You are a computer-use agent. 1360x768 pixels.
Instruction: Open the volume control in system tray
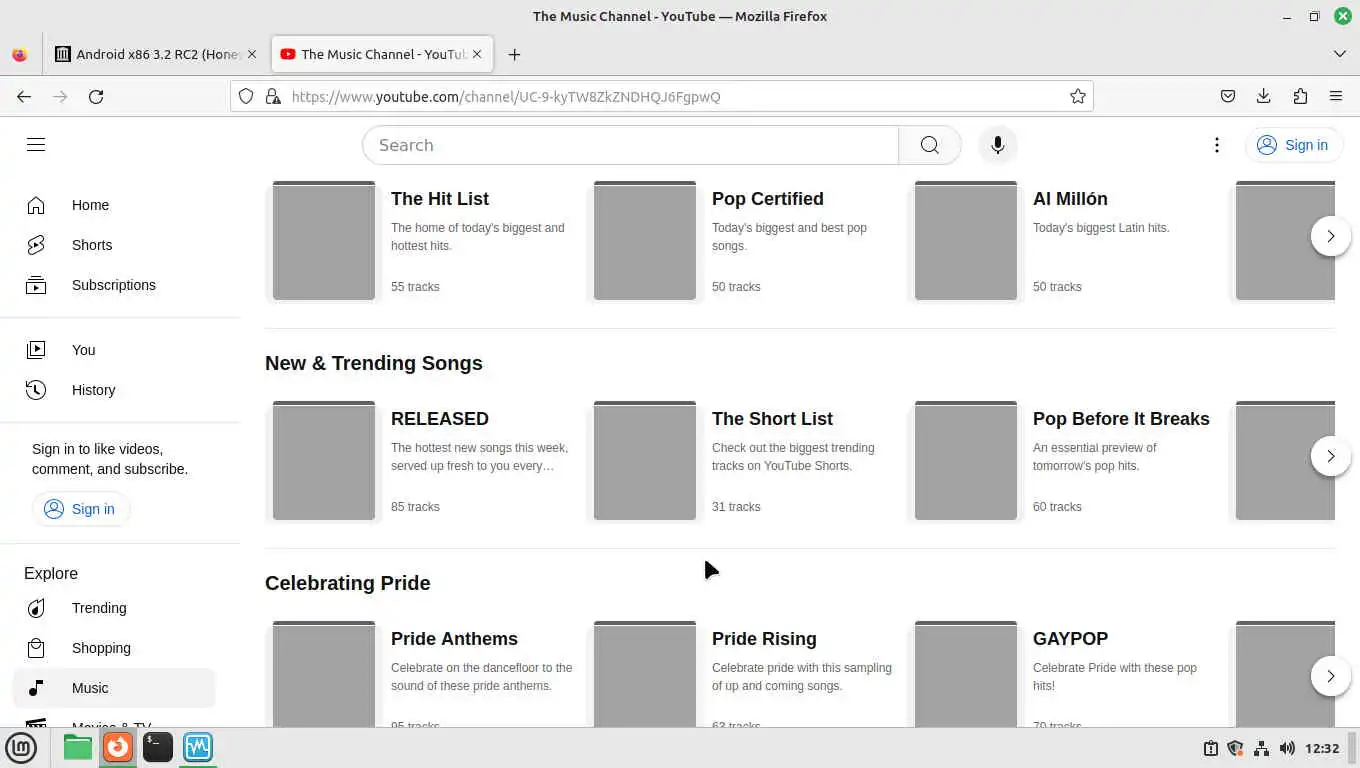[x=1287, y=748]
